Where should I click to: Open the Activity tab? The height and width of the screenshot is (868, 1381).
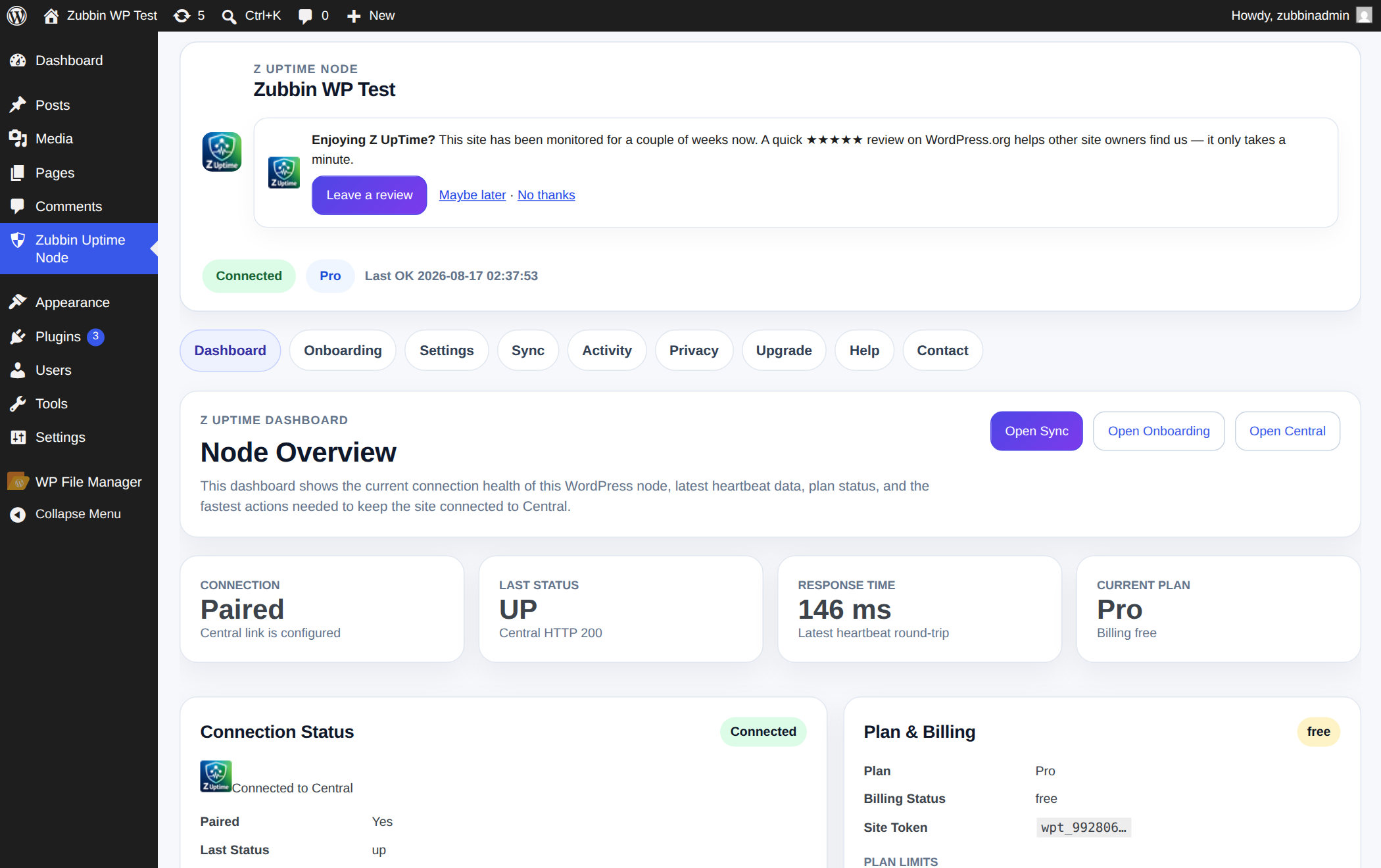(x=607, y=350)
